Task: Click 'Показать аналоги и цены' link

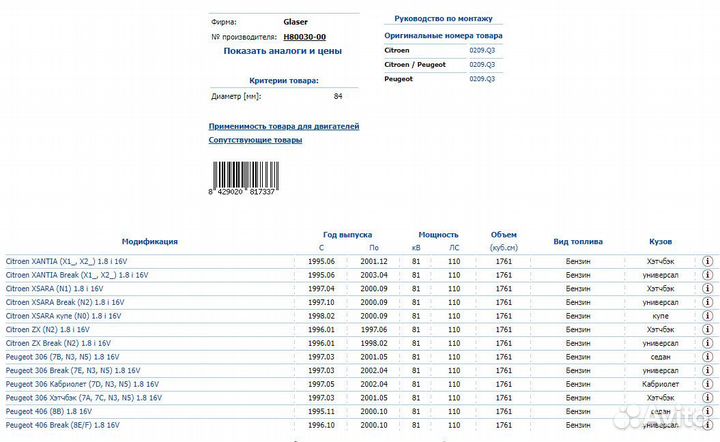Action: point(282,50)
